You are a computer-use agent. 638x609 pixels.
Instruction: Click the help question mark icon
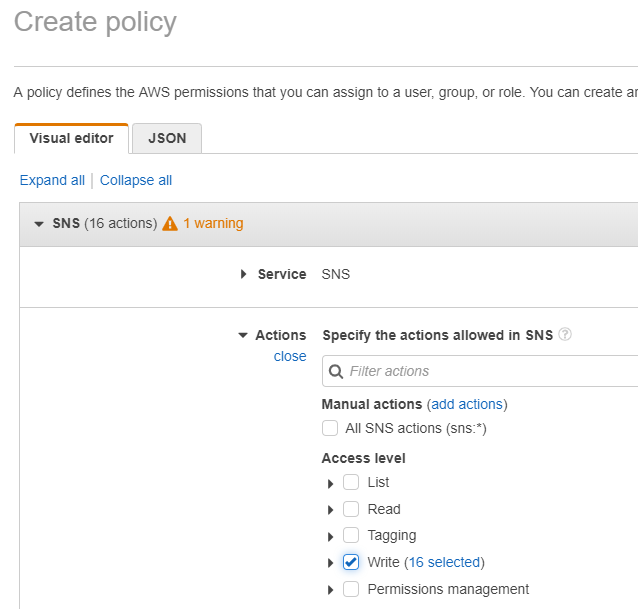[565, 334]
